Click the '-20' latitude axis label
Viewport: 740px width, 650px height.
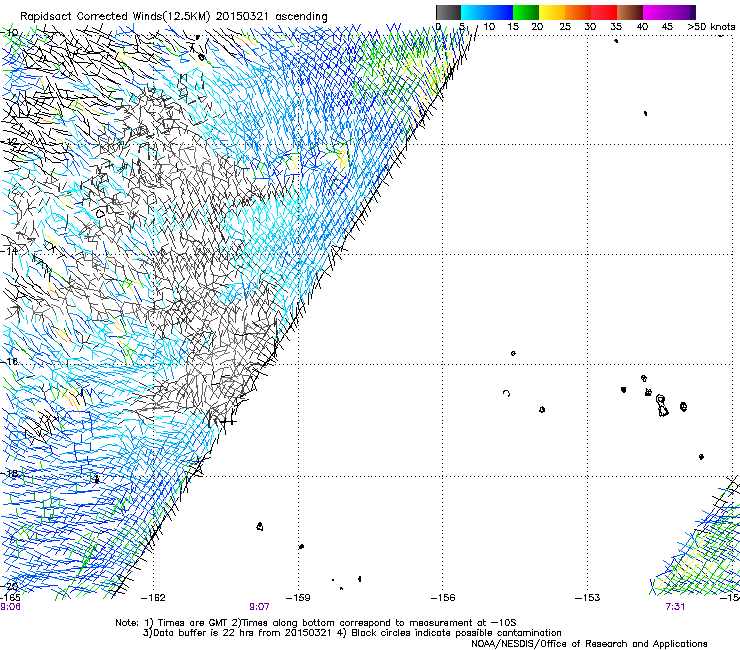click(9, 586)
